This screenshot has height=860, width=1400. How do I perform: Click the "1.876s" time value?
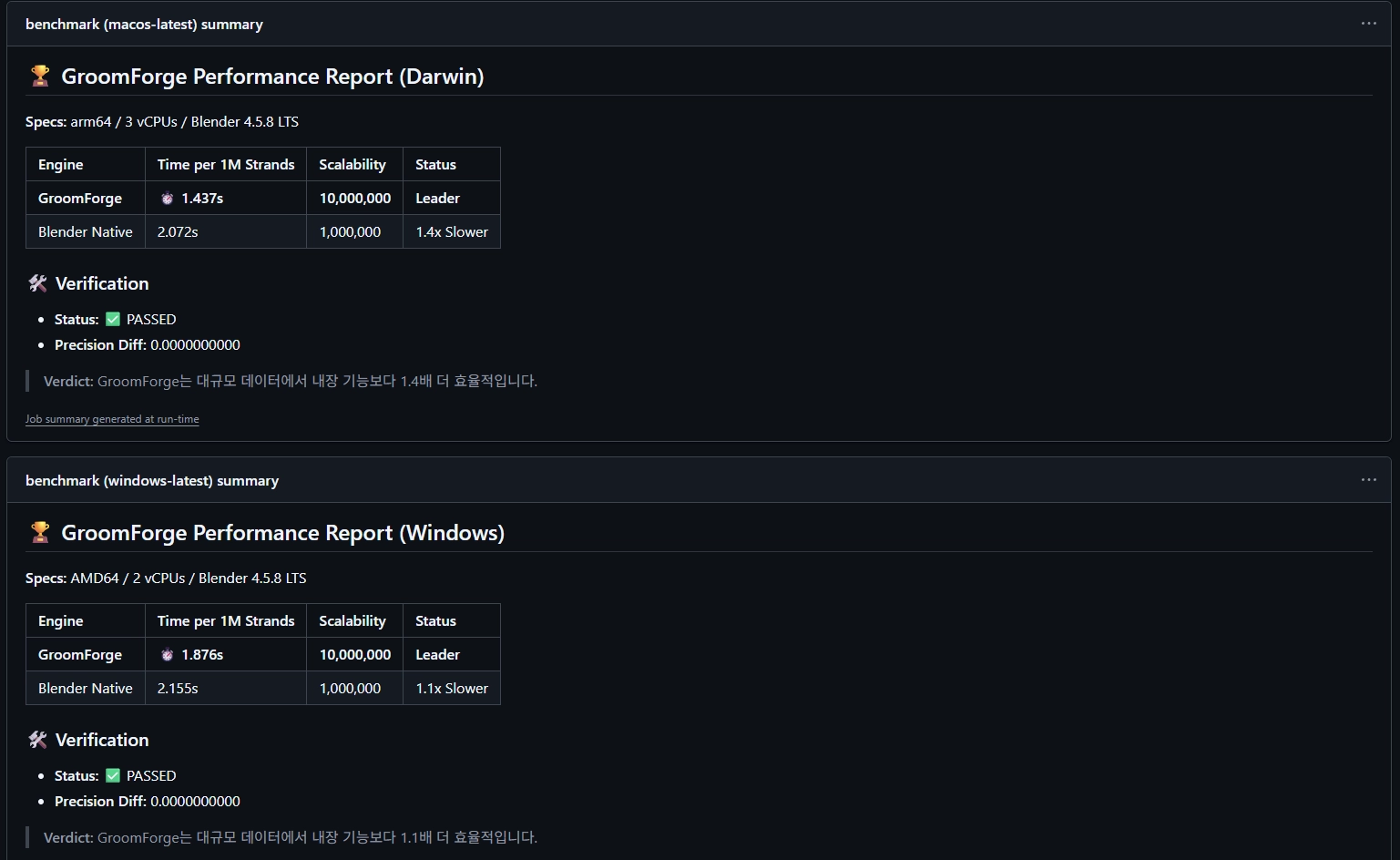pyautogui.click(x=202, y=655)
